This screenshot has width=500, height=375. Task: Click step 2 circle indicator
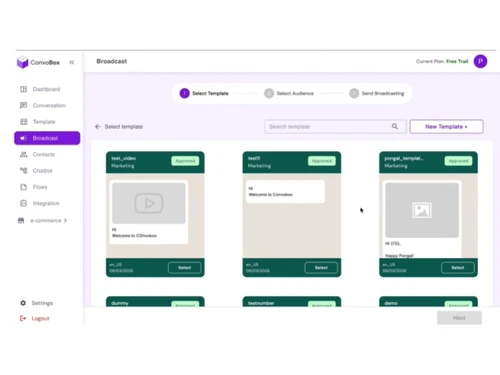click(x=269, y=93)
